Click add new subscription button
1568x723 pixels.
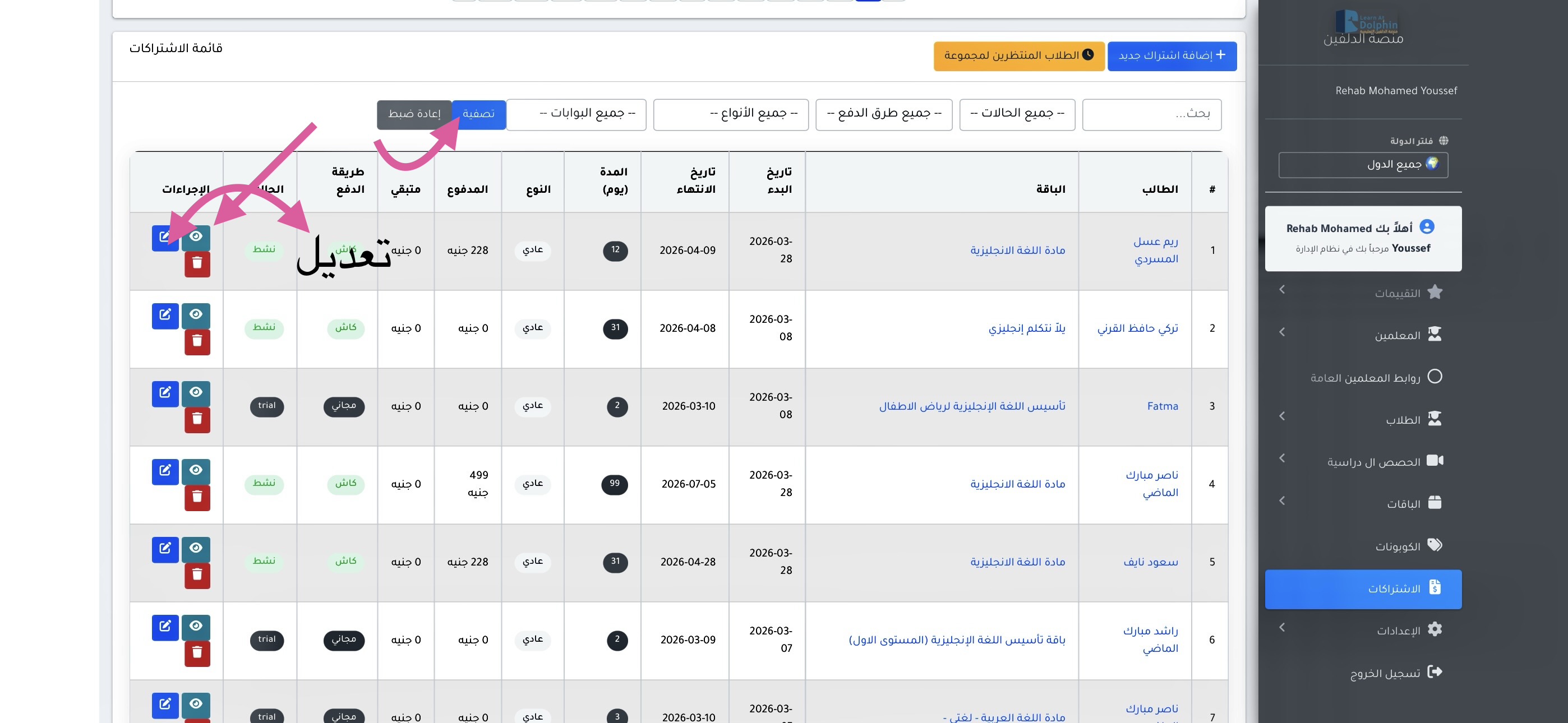(x=1172, y=56)
